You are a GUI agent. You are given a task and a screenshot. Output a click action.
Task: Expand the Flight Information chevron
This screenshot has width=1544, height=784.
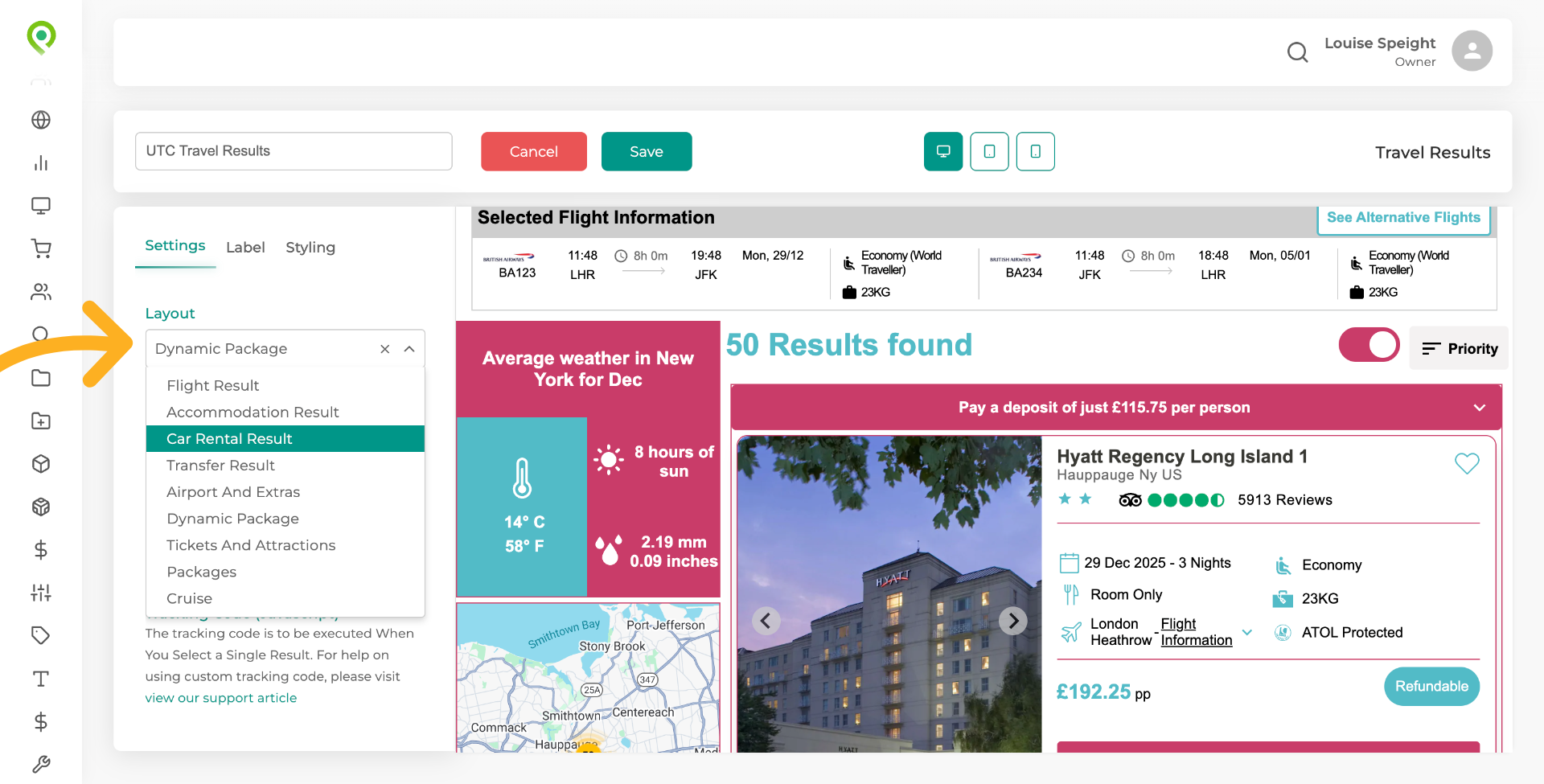(x=1247, y=632)
